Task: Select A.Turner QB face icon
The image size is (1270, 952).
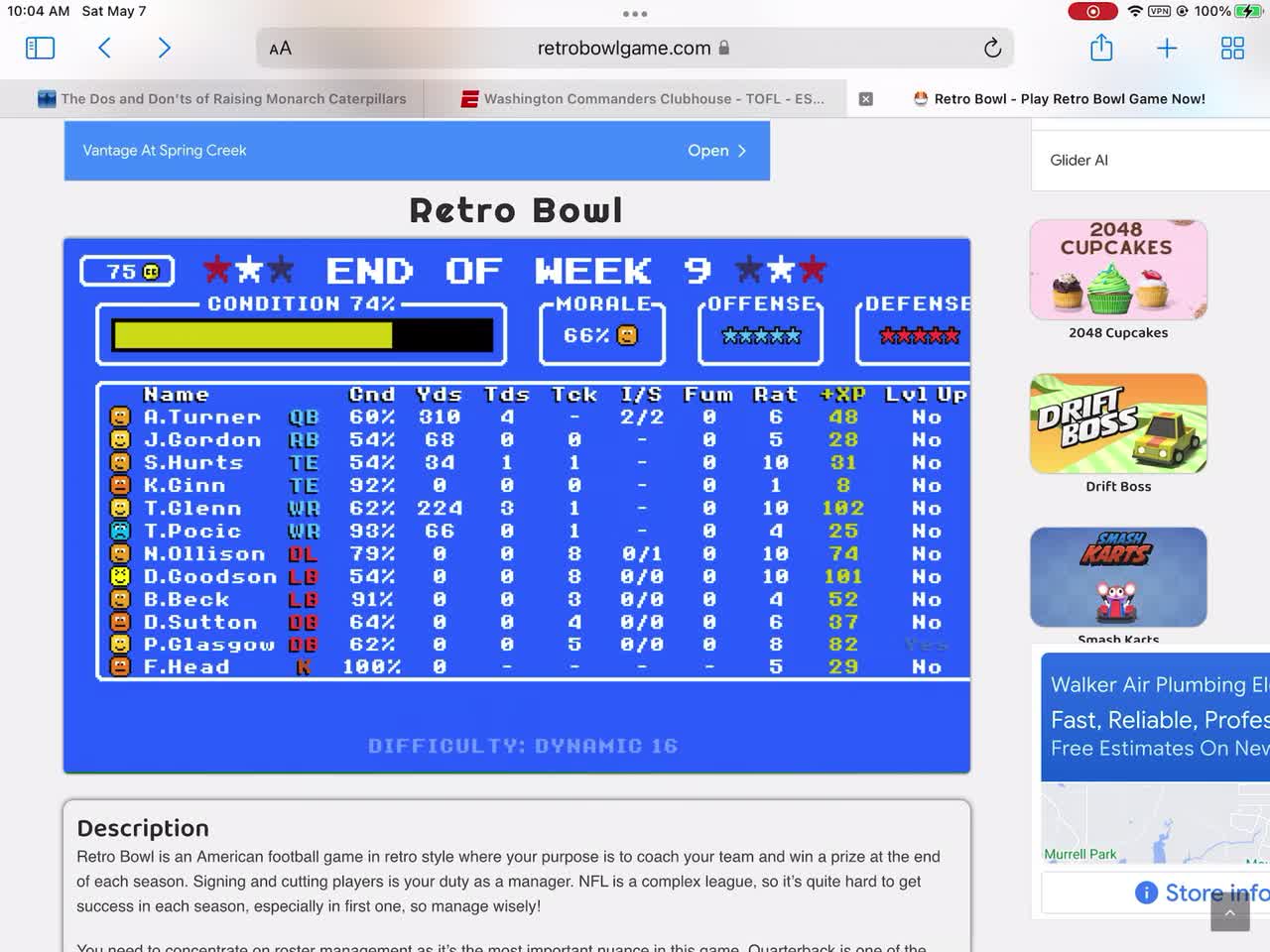Action: pos(120,417)
